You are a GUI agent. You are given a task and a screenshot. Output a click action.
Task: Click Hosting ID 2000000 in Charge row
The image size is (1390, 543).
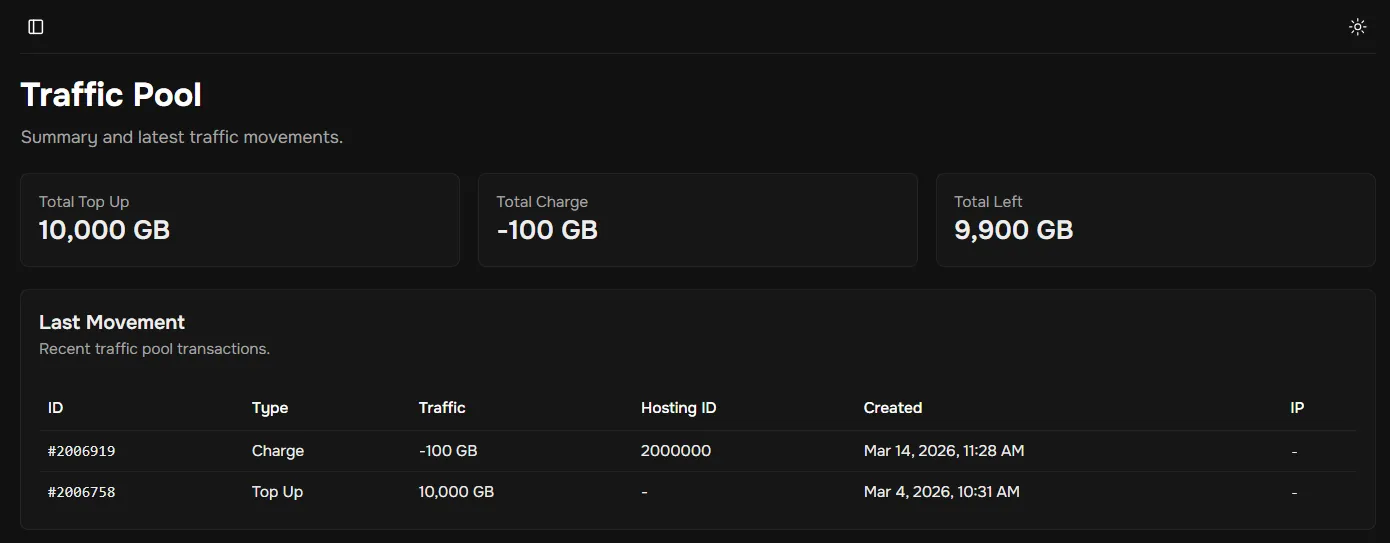tap(676, 451)
